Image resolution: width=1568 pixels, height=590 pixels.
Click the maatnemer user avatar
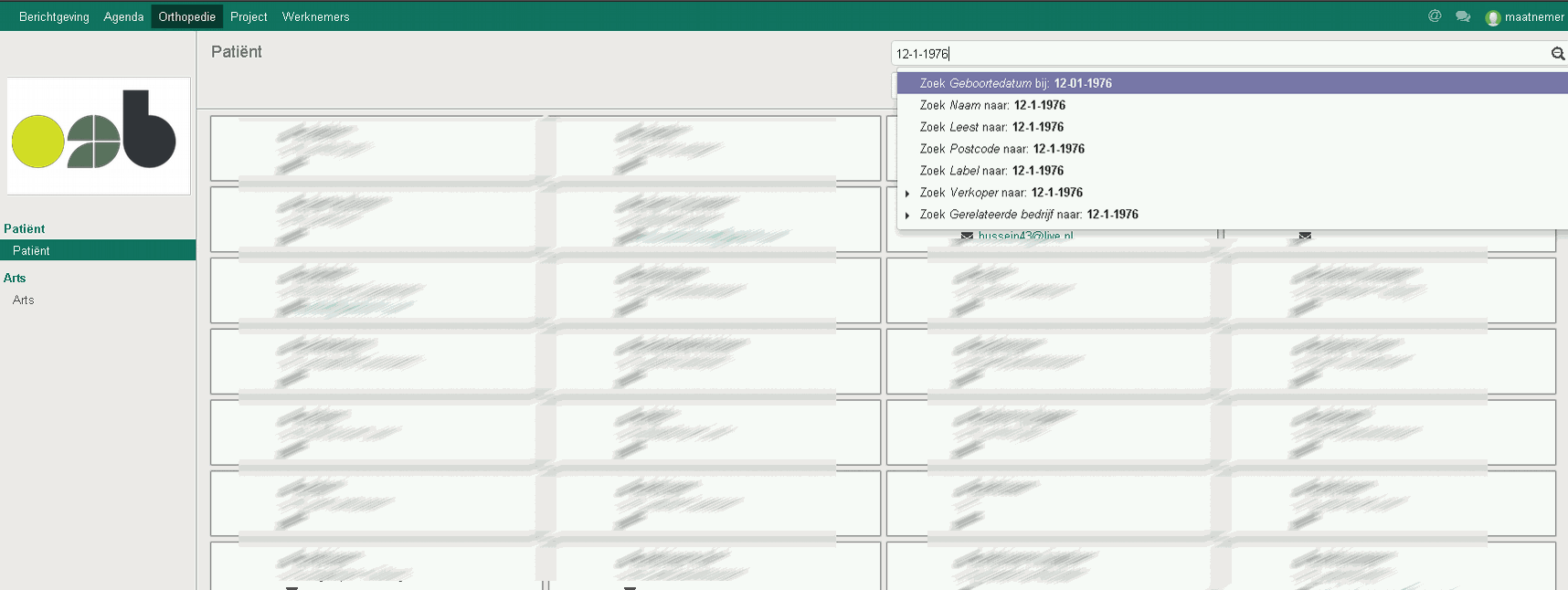[1493, 17]
